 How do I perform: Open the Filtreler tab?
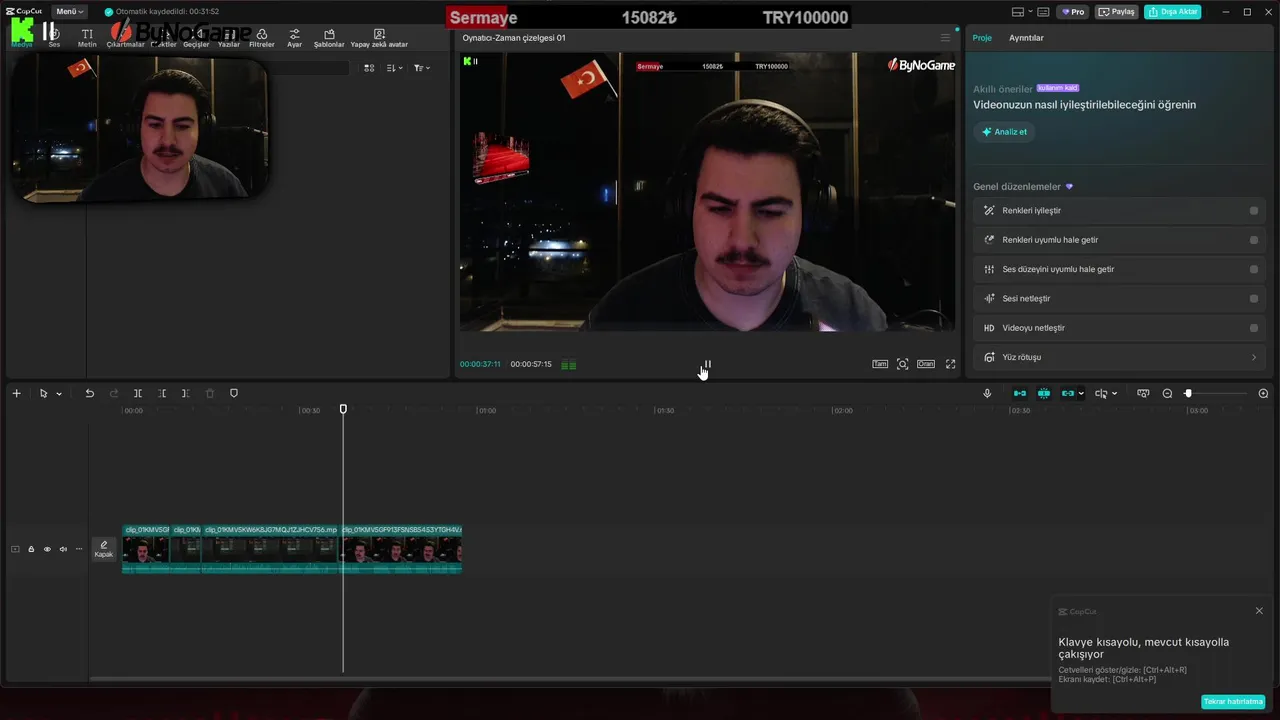[262, 38]
